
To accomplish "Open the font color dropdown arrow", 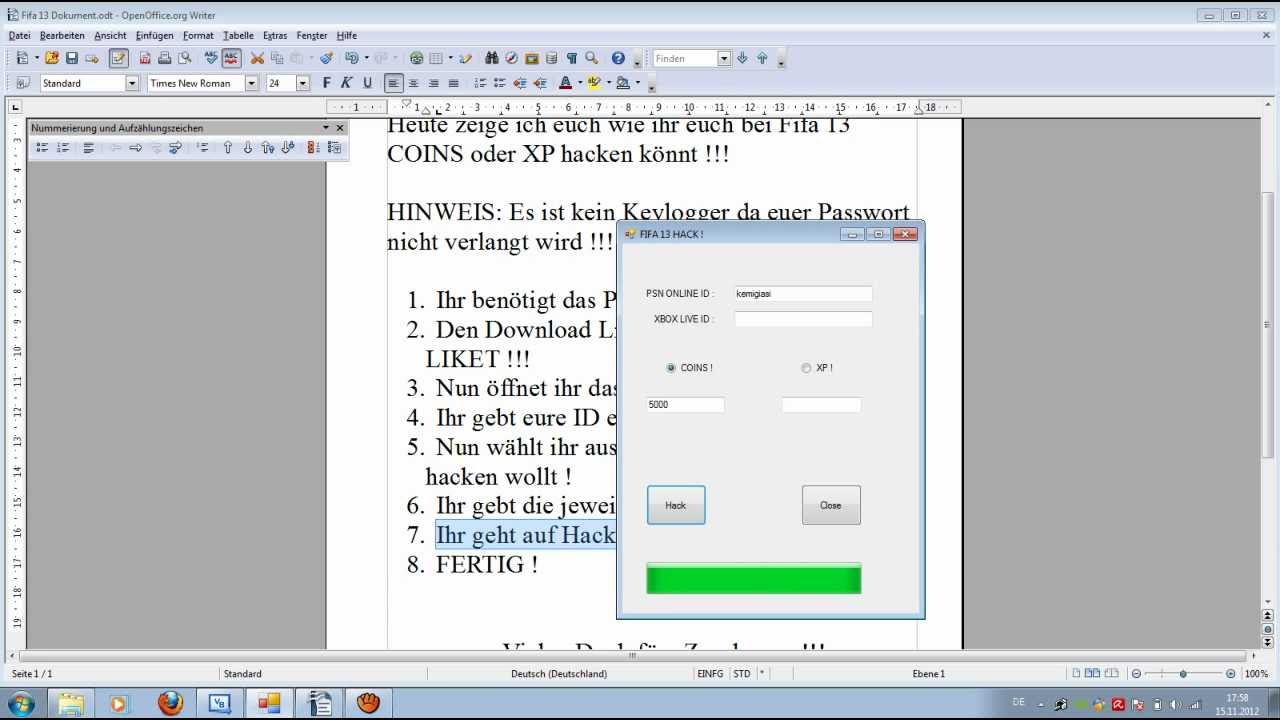I will [x=578, y=83].
